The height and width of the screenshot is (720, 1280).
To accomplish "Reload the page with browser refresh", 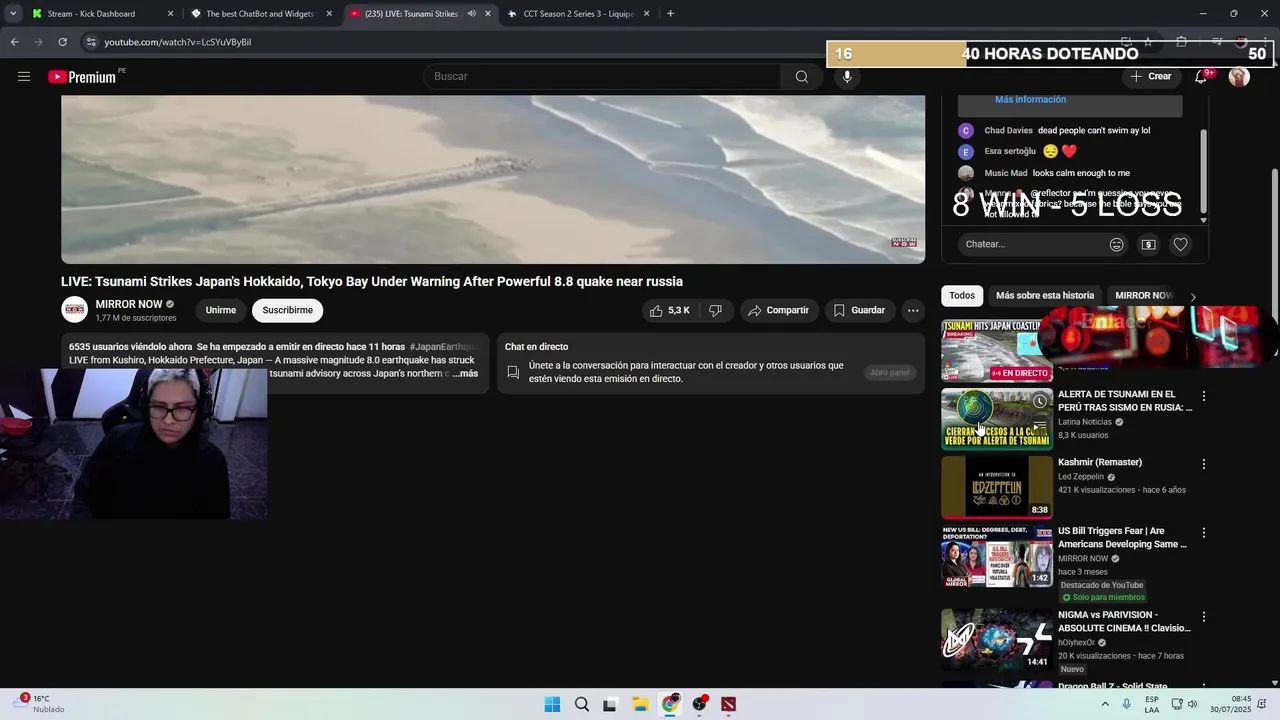I will point(62,42).
